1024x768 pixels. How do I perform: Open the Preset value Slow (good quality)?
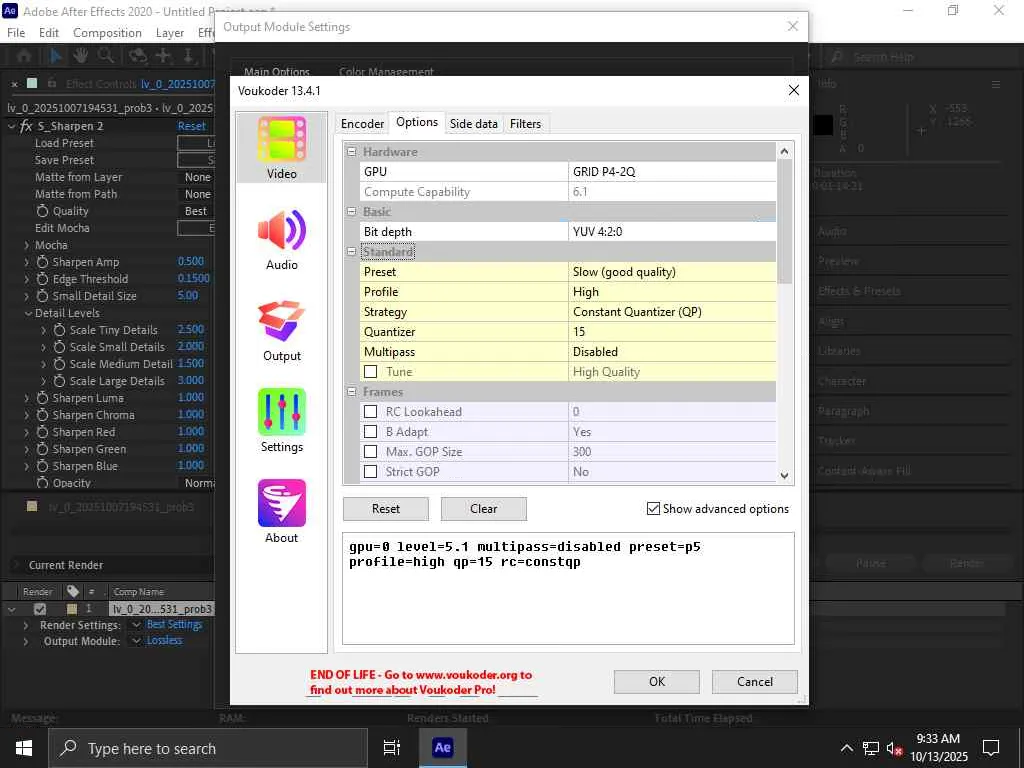pyautogui.click(x=672, y=272)
